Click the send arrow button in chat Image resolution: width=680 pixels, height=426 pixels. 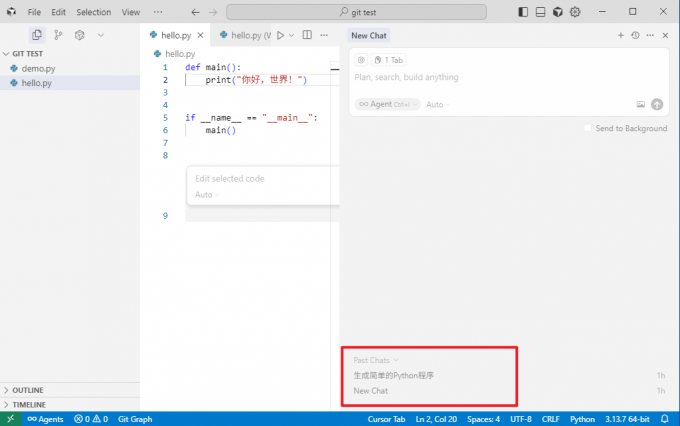[657, 104]
